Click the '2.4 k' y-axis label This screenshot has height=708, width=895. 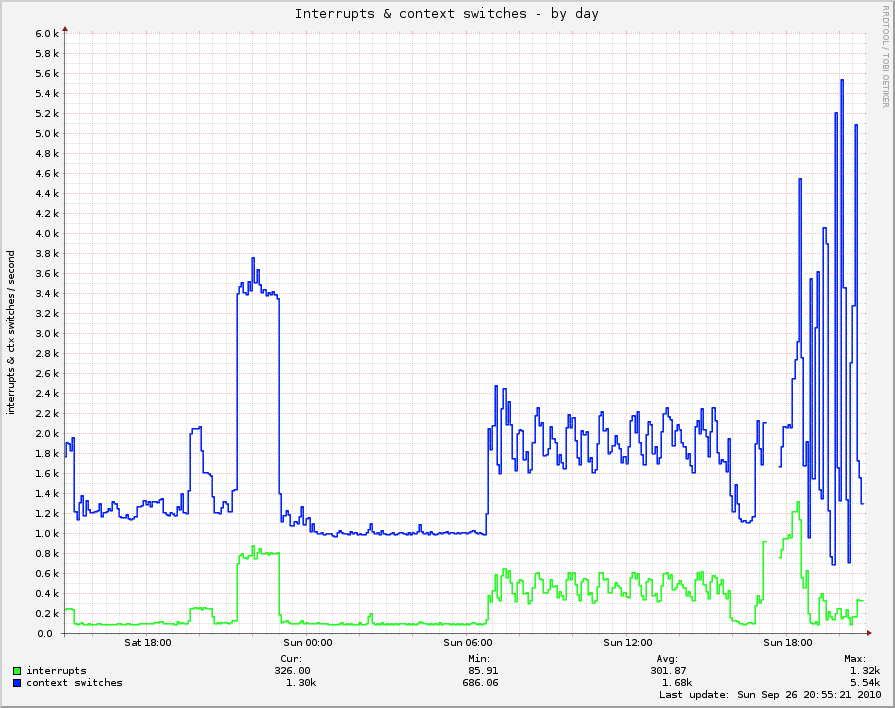click(x=47, y=393)
